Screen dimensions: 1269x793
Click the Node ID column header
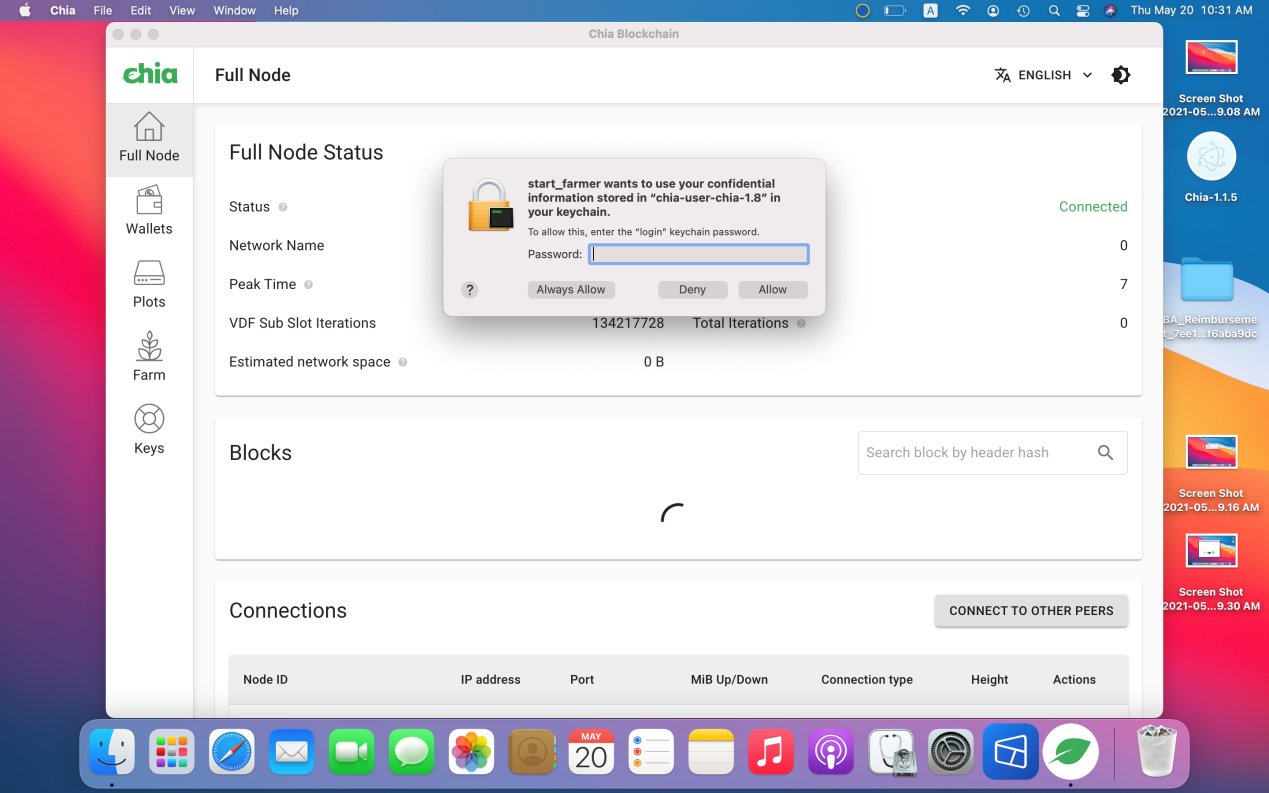click(265, 680)
